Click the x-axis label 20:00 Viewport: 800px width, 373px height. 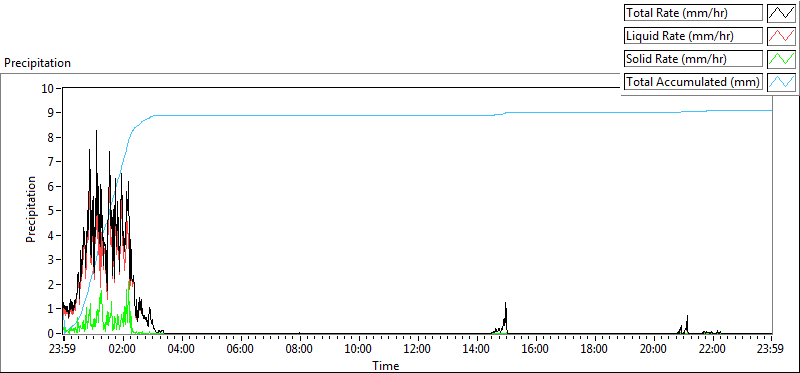tap(654, 350)
